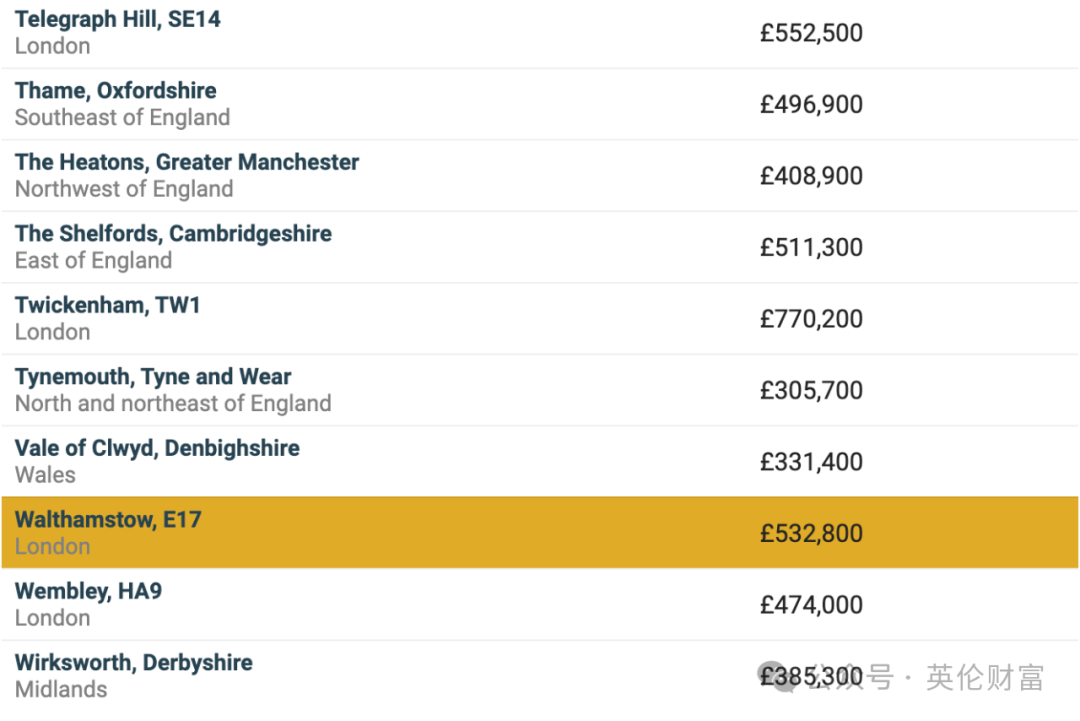Click the Southeast of England region label

(123, 118)
